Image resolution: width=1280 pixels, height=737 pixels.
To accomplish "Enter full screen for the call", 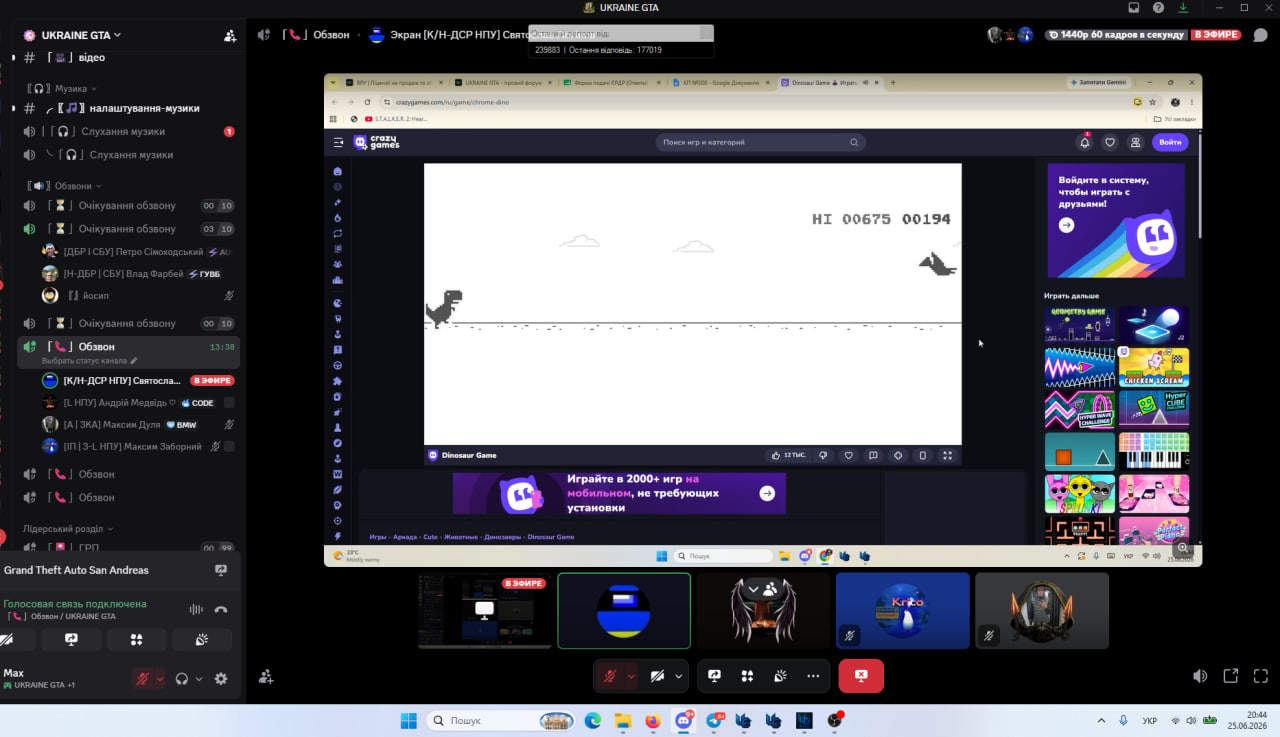I will click(x=1261, y=676).
